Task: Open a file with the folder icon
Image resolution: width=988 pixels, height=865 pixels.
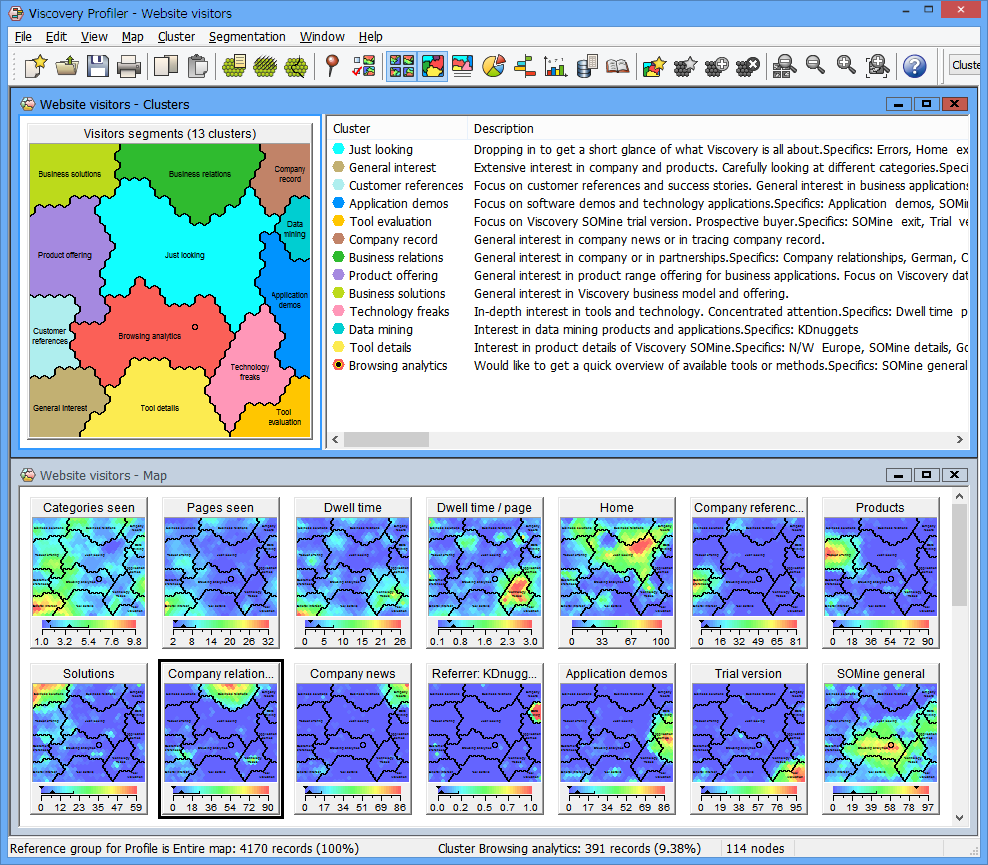Action: pyautogui.click(x=67, y=66)
